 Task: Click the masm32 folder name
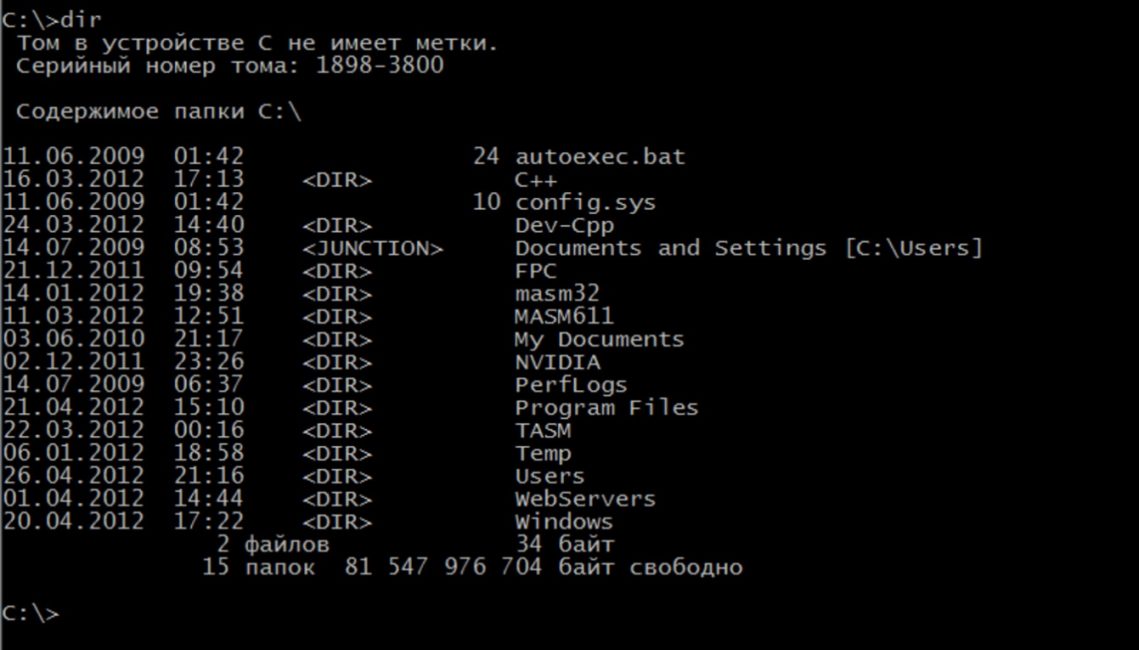[557, 293]
